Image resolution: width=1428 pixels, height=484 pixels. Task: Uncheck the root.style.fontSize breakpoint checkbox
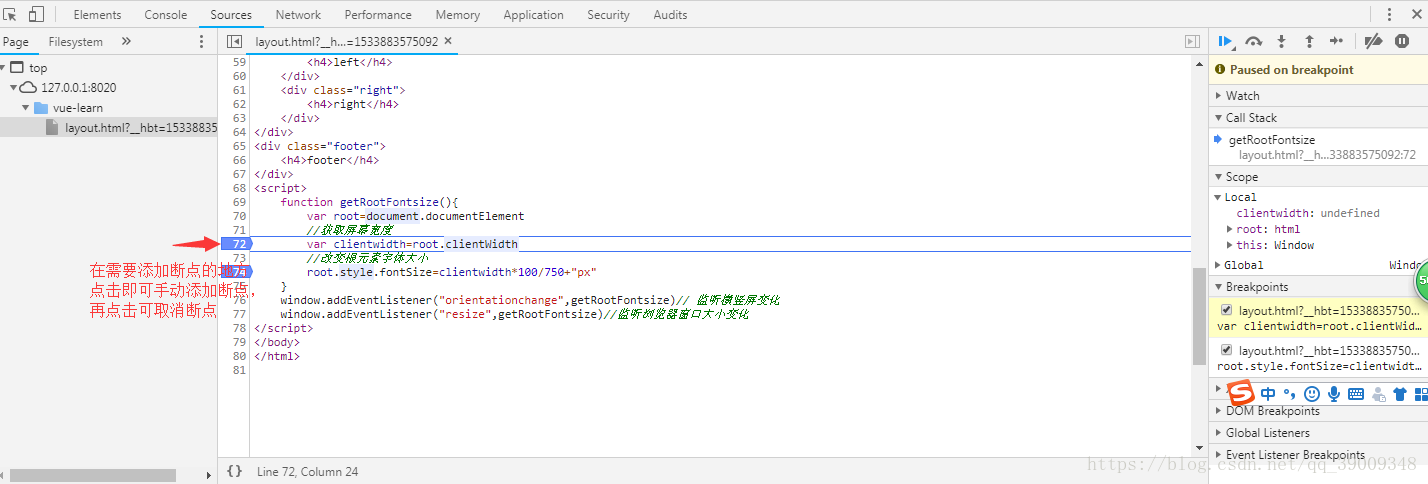[1227, 350]
